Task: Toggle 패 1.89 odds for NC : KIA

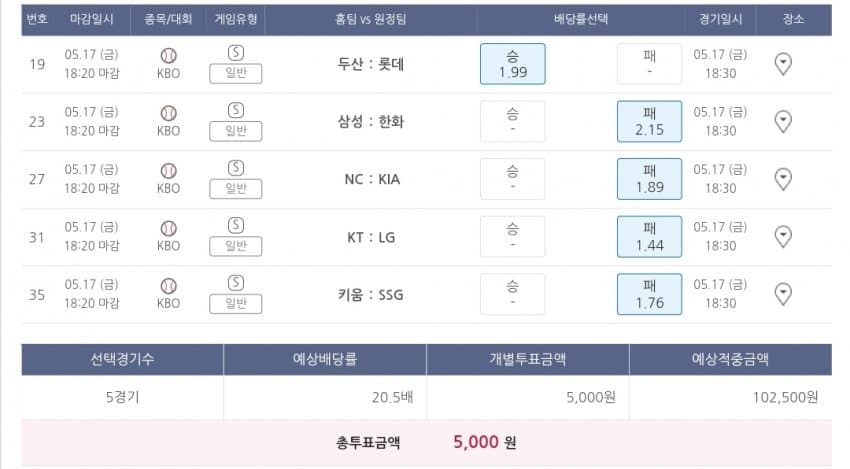Action: coord(649,179)
